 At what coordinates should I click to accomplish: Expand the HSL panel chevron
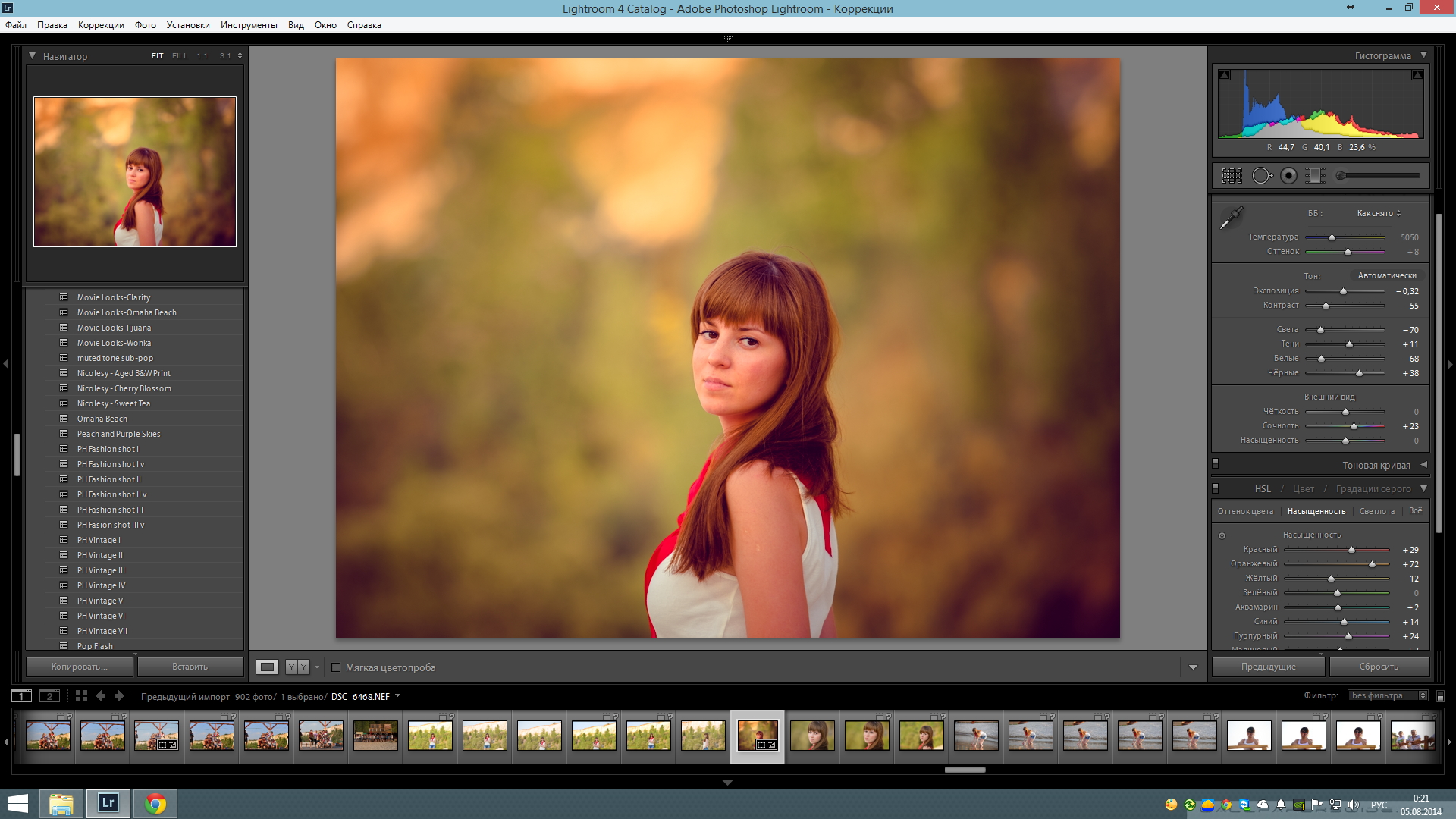tap(1424, 489)
